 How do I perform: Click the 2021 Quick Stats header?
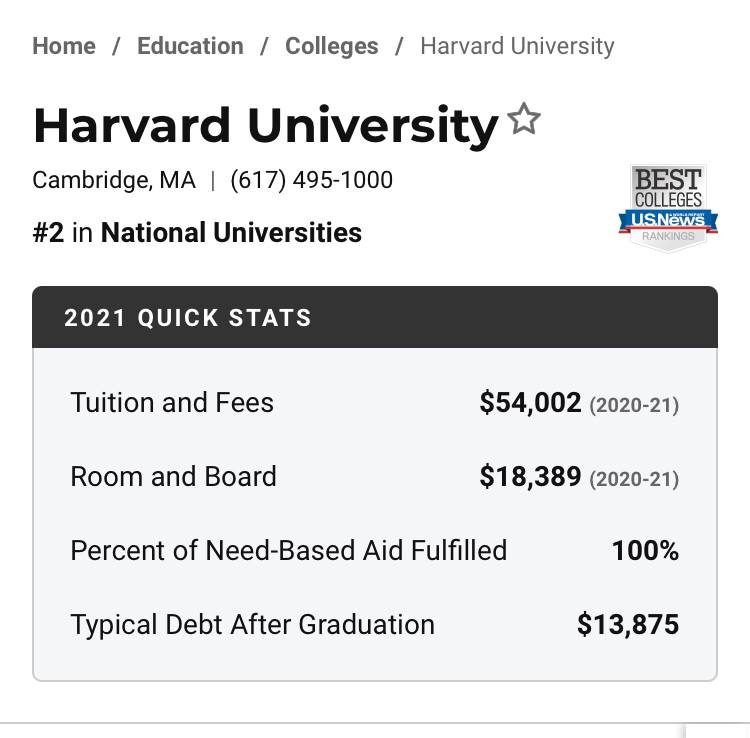pos(375,317)
